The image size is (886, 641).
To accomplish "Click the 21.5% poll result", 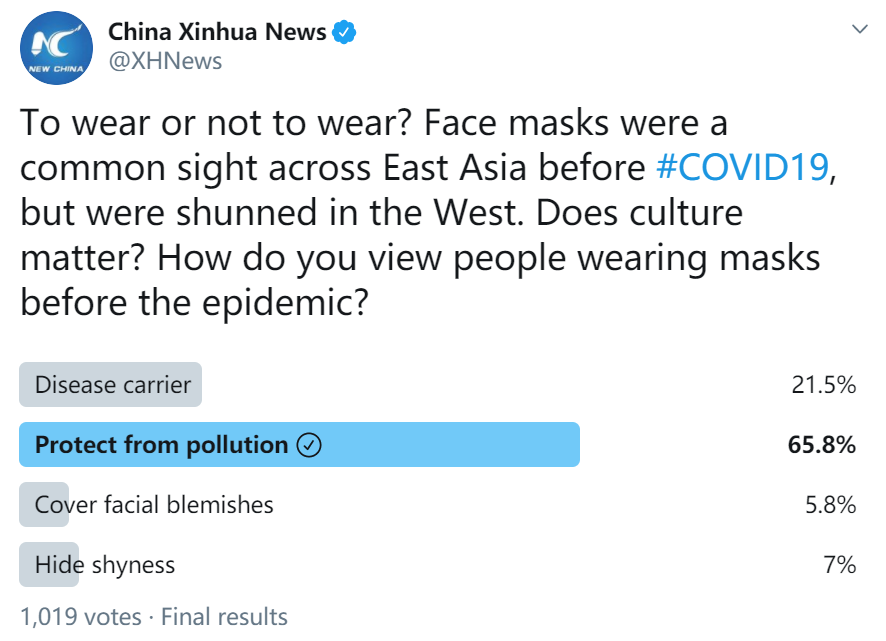I will pyautogui.click(x=821, y=385).
